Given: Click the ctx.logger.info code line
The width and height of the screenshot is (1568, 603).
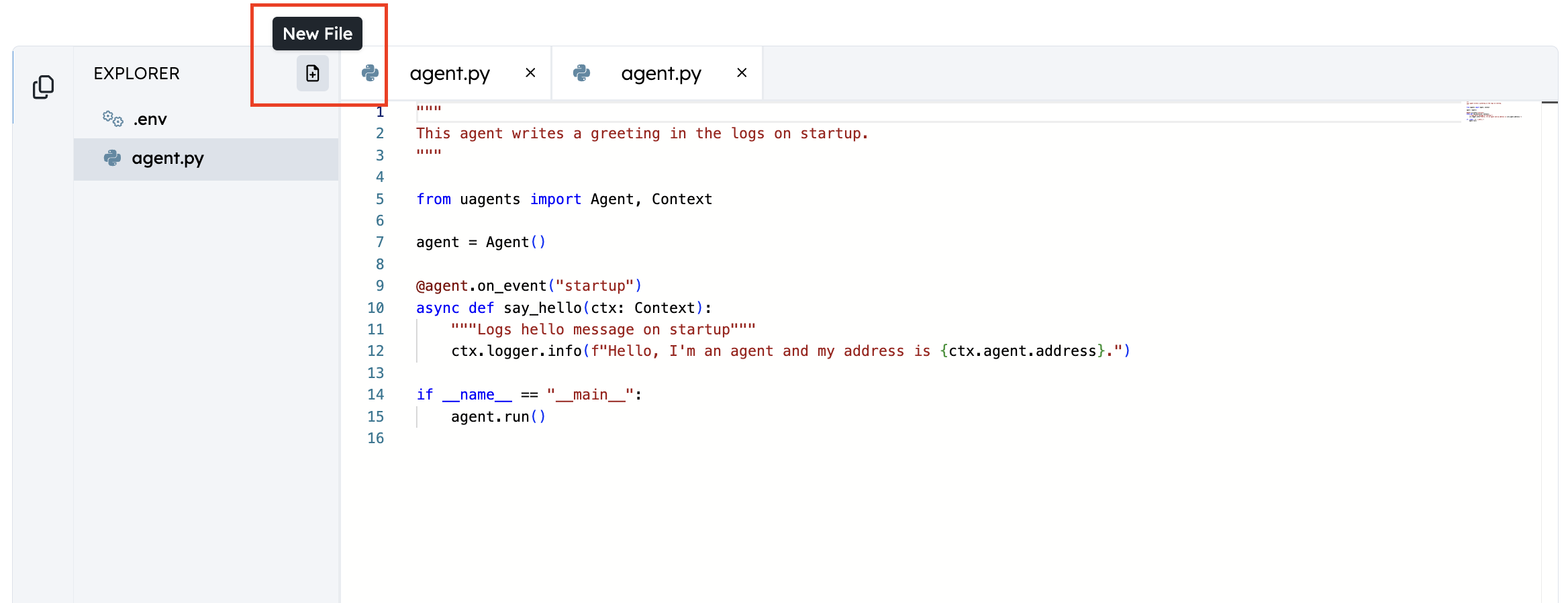Looking at the screenshot, I should tap(791, 351).
